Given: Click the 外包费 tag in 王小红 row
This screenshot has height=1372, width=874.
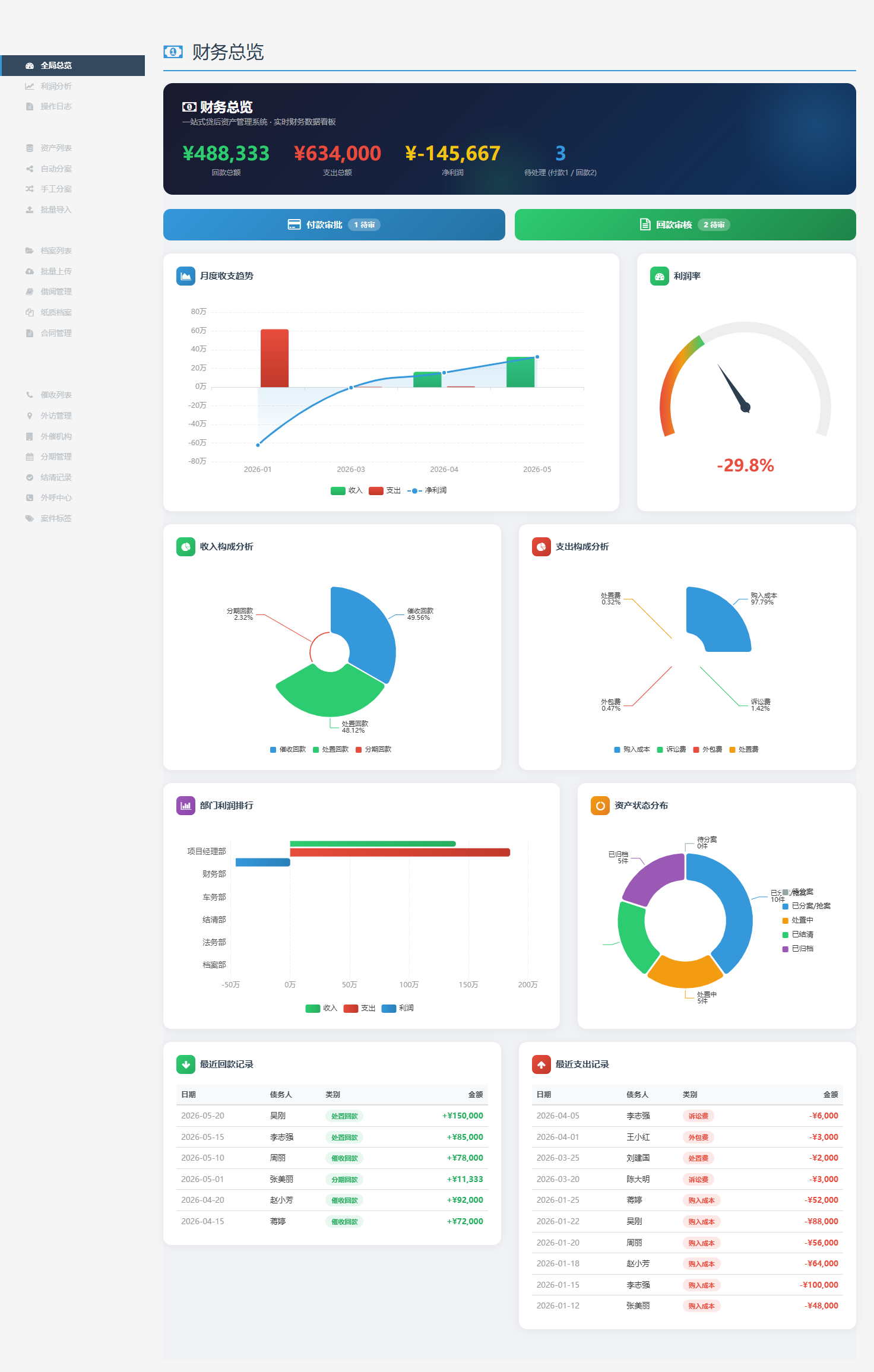Looking at the screenshot, I should 698,1137.
